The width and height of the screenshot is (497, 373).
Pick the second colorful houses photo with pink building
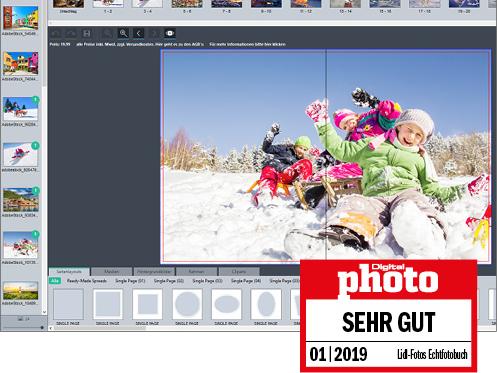coord(21,63)
